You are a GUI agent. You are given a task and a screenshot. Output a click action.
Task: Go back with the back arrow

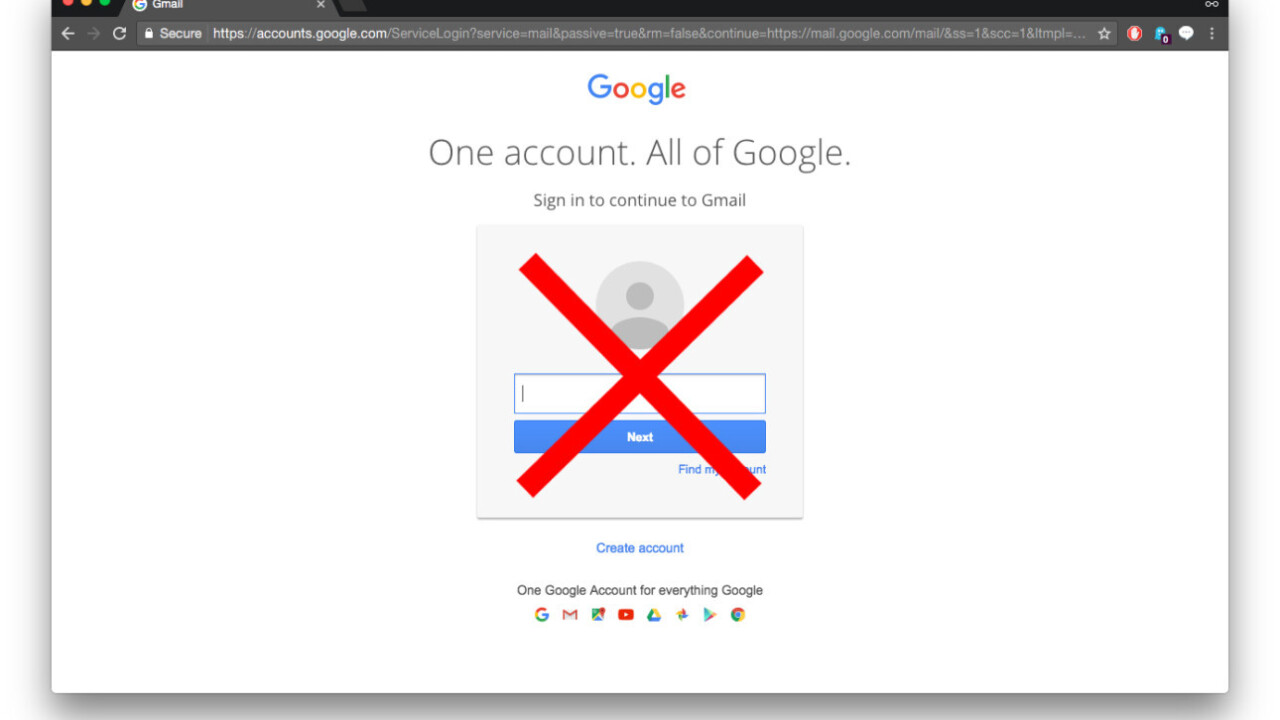coord(68,33)
